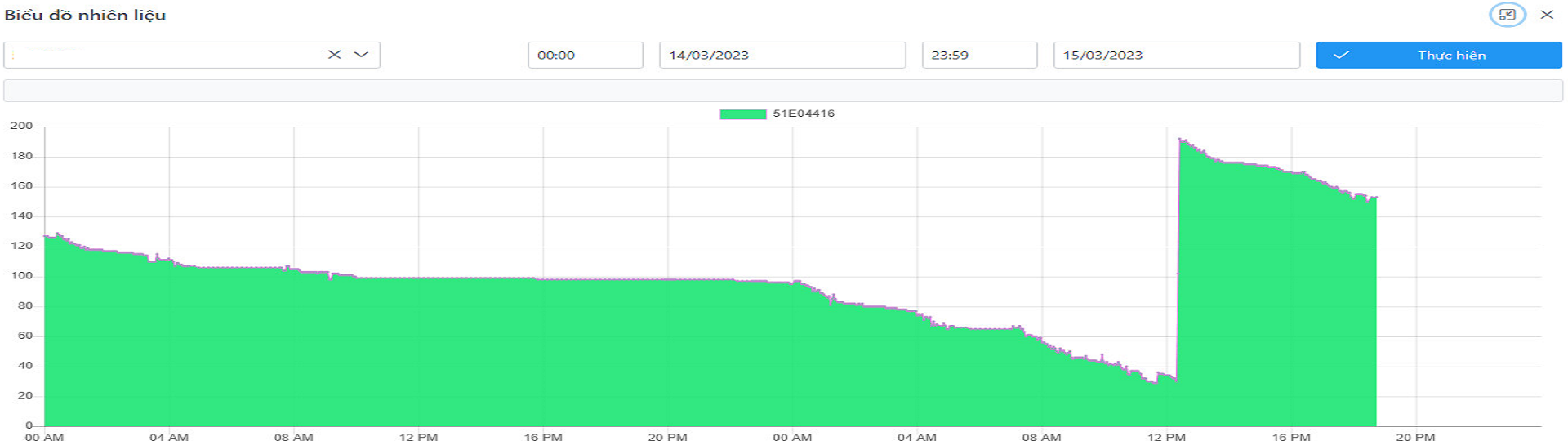Edit the end time field 23:59

(x=979, y=55)
